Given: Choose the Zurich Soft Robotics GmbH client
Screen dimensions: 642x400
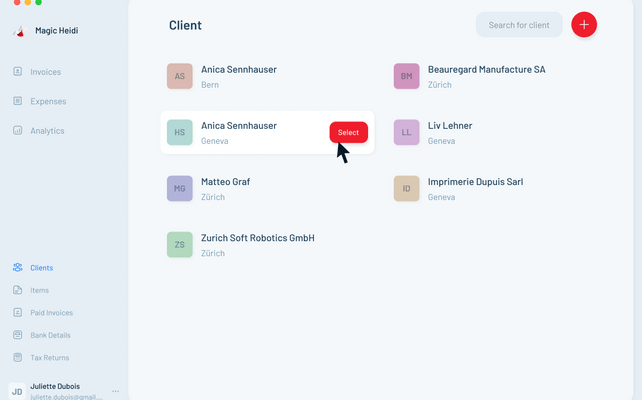Looking at the screenshot, I should click(x=257, y=244).
